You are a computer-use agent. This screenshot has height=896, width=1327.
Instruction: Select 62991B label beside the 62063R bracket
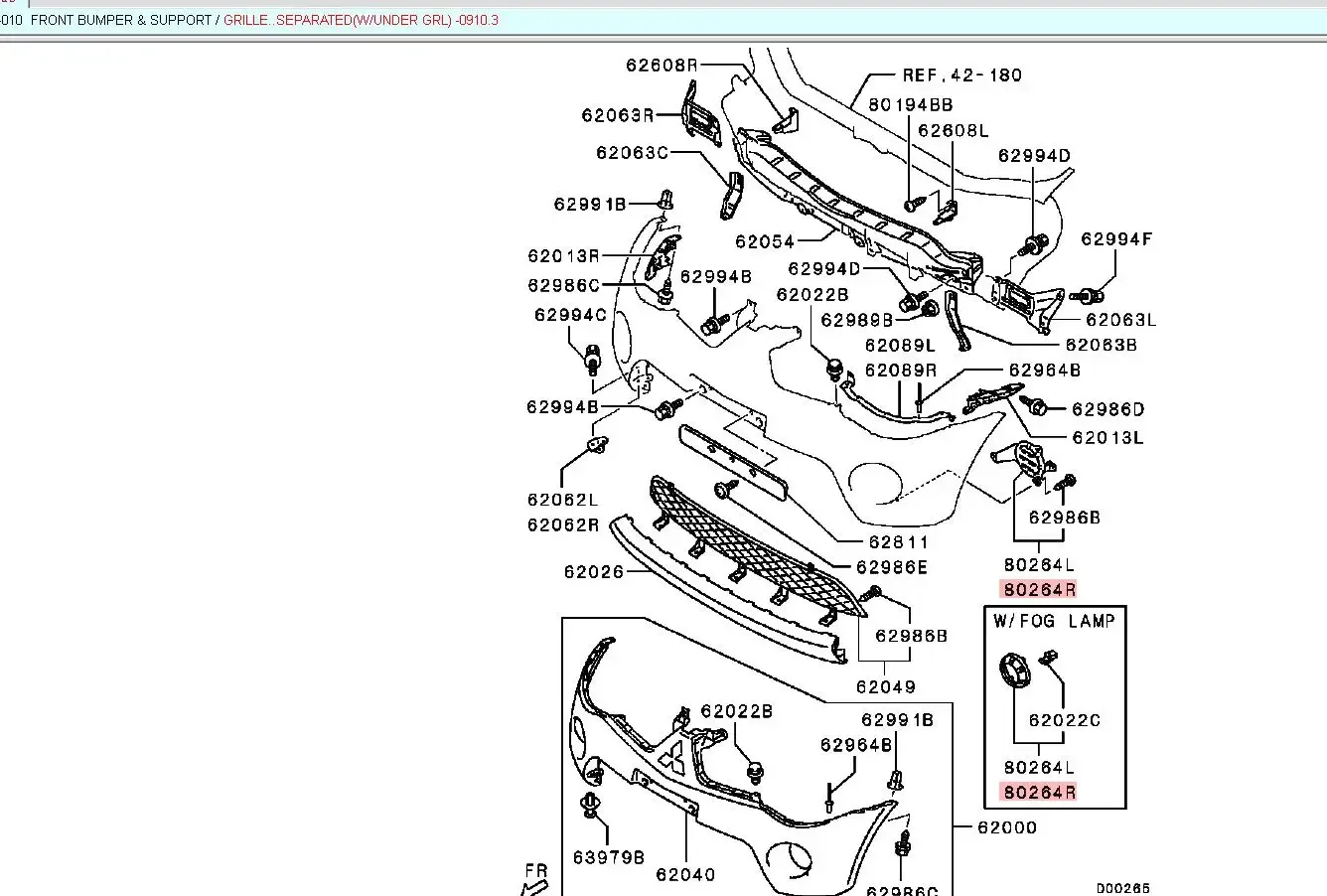click(590, 205)
